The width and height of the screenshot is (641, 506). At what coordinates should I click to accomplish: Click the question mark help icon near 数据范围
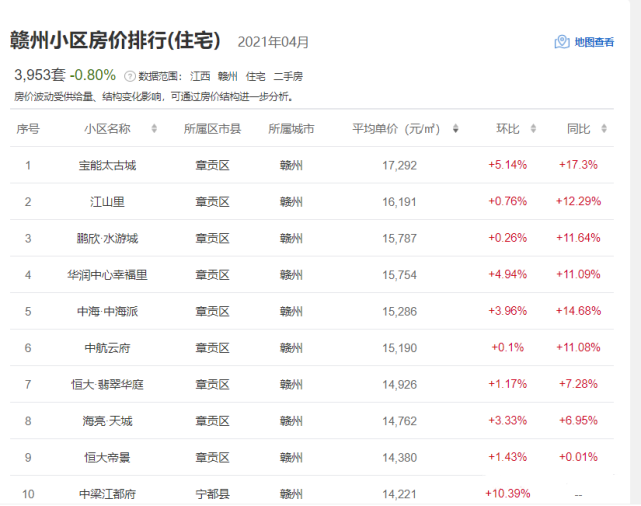tap(130, 76)
